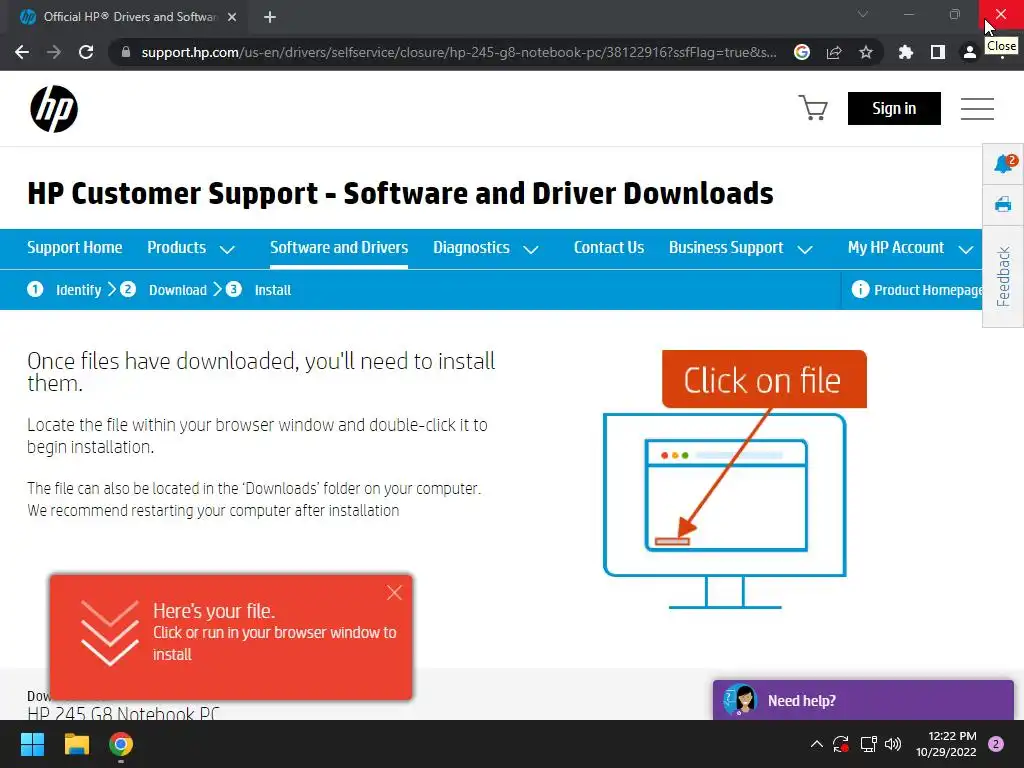The image size is (1024, 768).
Task: Open the notifications bell with badge
Action: tap(1004, 163)
